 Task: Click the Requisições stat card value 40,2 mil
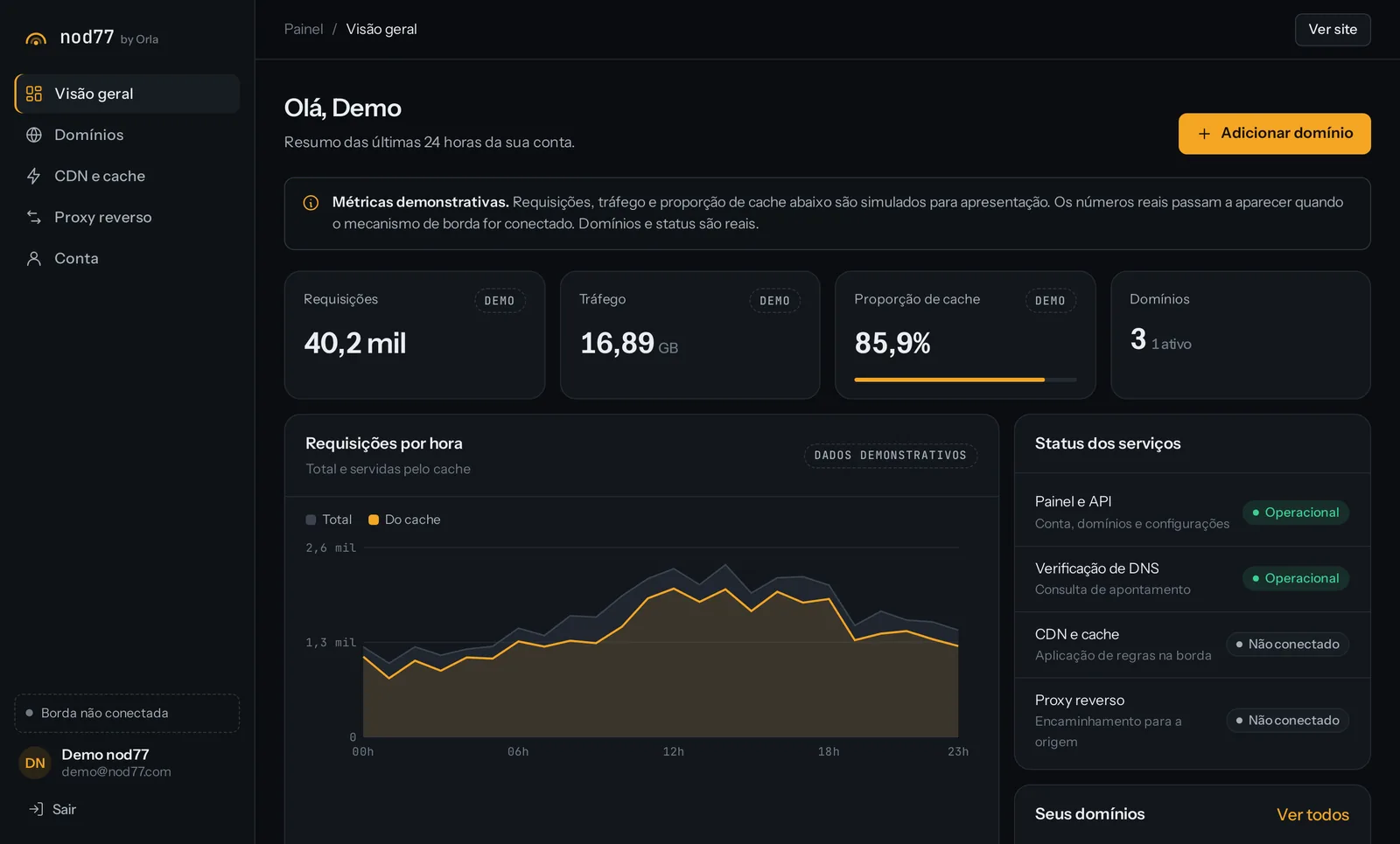(x=355, y=343)
